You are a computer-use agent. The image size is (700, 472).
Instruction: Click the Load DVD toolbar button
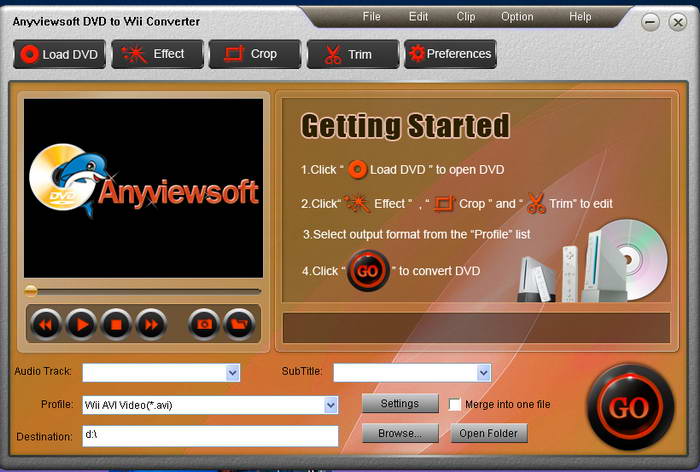[59, 54]
